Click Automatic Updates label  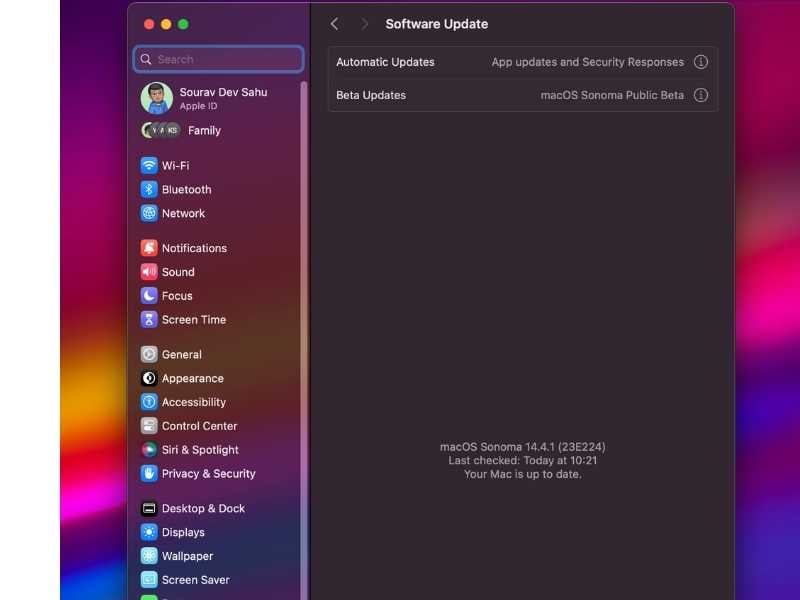tap(385, 62)
